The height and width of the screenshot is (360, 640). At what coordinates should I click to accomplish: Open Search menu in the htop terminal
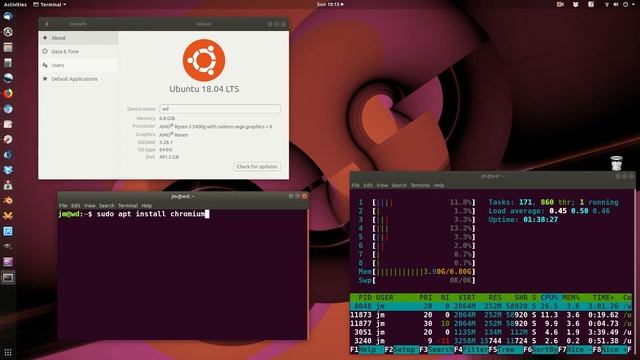coord(399,185)
